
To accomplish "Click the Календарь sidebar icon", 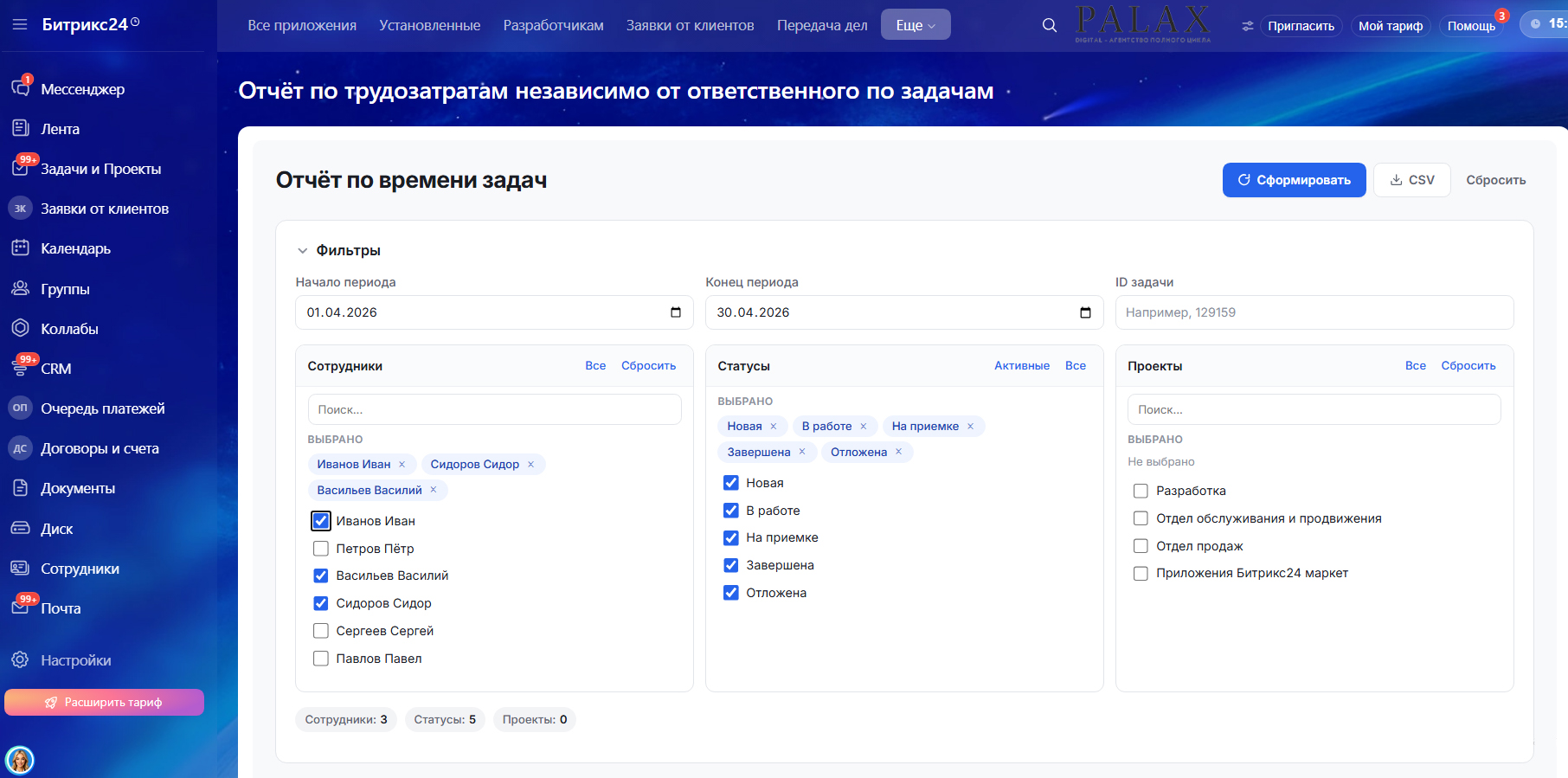I will pyautogui.click(x=21, y=248).
